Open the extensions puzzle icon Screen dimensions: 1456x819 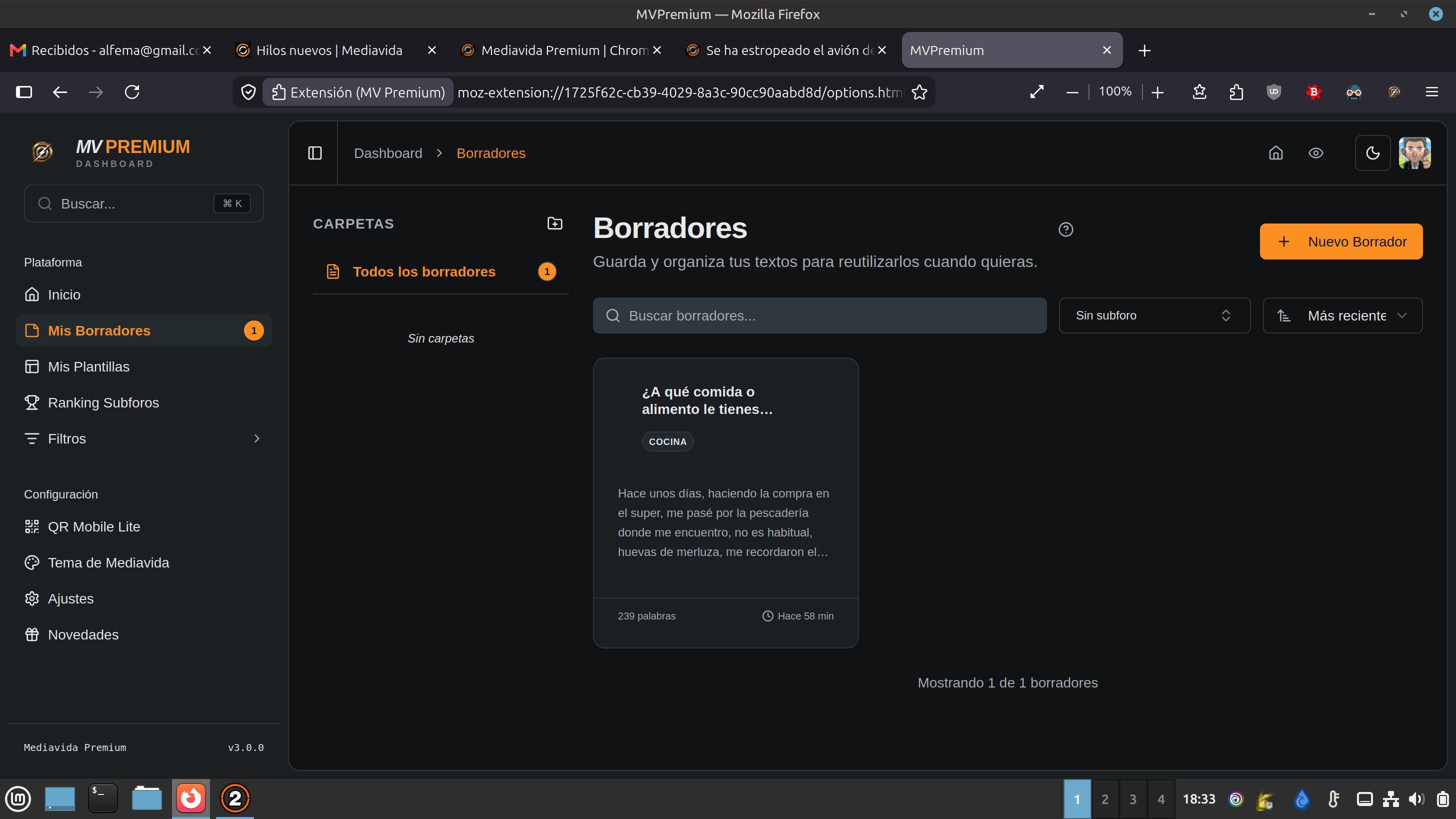[1236, 91]
